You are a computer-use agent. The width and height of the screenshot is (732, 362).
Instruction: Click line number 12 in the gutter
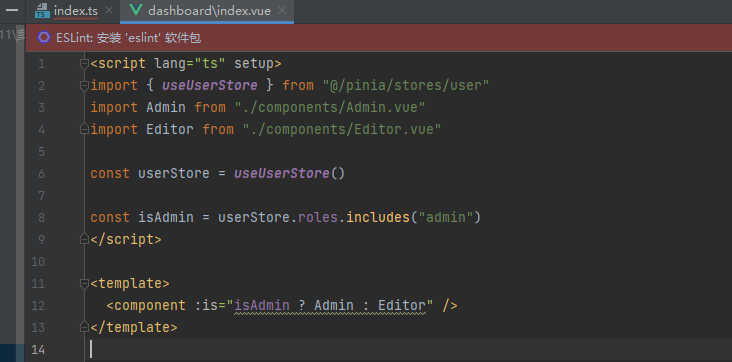[39, 306]
